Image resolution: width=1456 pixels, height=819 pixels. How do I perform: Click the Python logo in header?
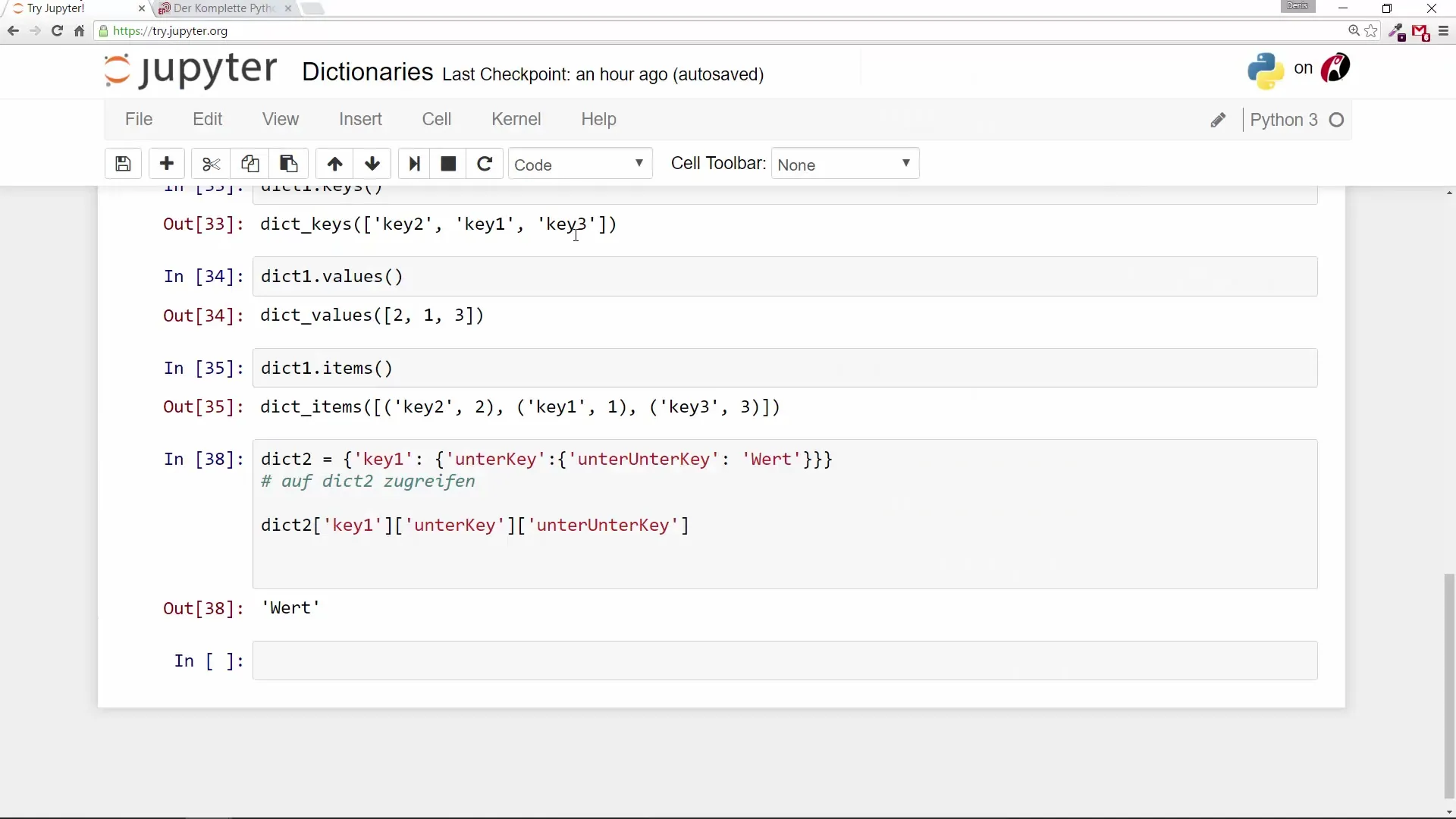click(1266, 71)
